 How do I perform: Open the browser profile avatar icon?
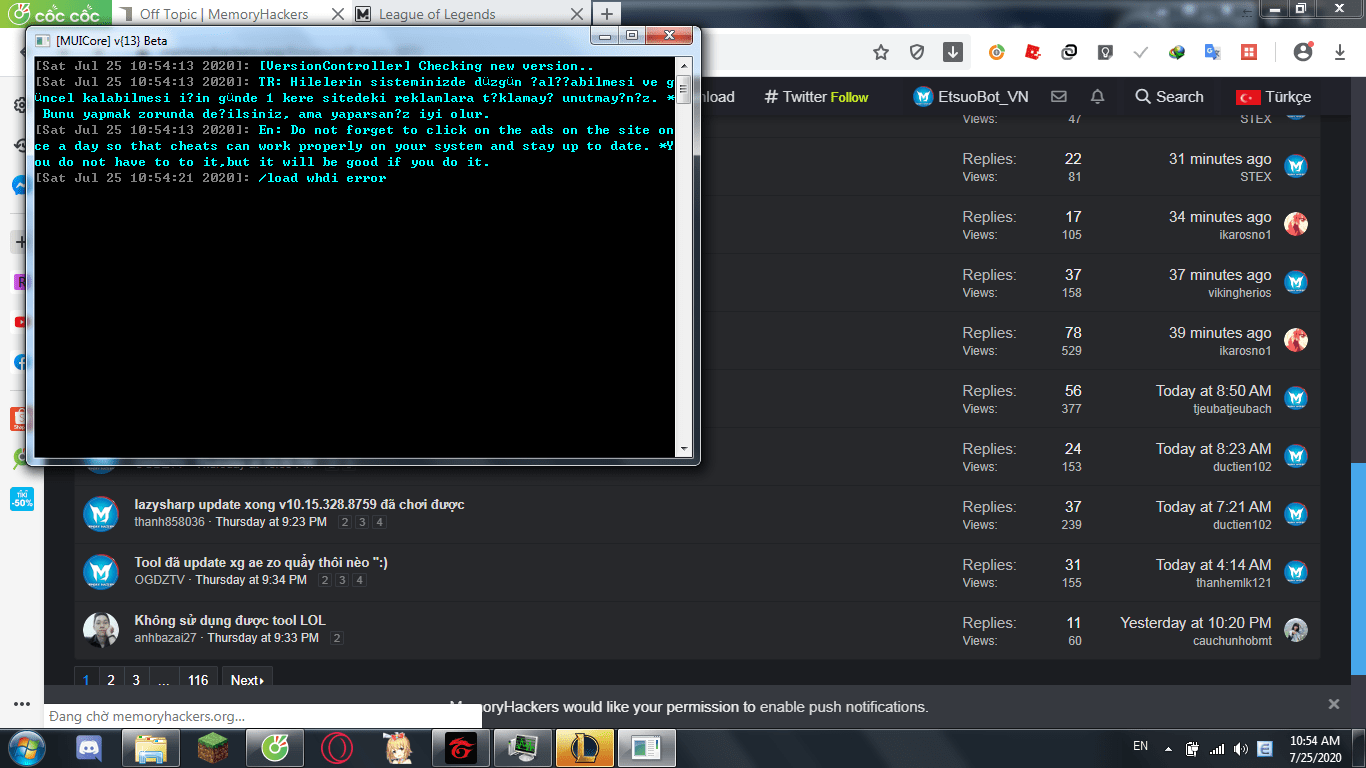click(x=1302, y=52)
